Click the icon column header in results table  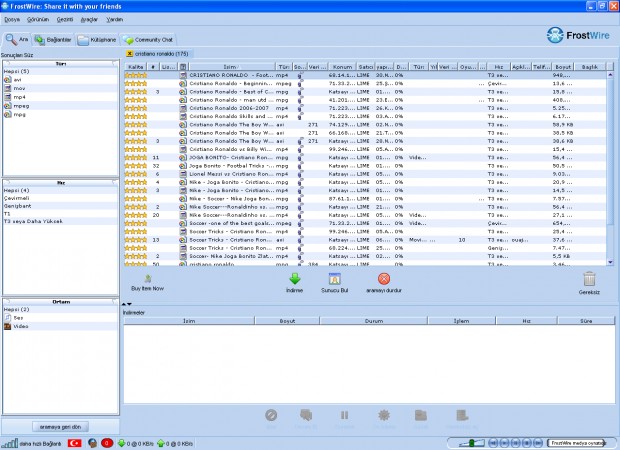pos(183,67)
